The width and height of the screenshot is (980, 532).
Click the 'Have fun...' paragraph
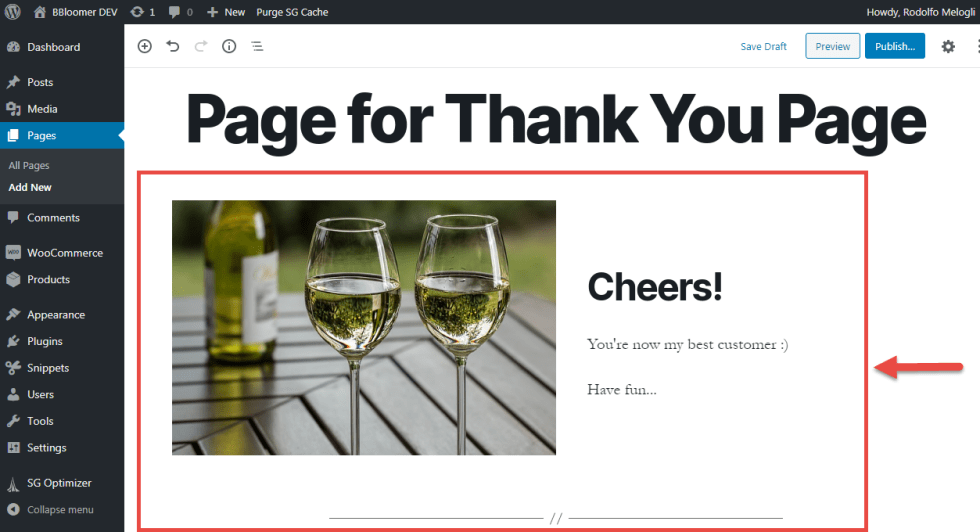[622, 389]
